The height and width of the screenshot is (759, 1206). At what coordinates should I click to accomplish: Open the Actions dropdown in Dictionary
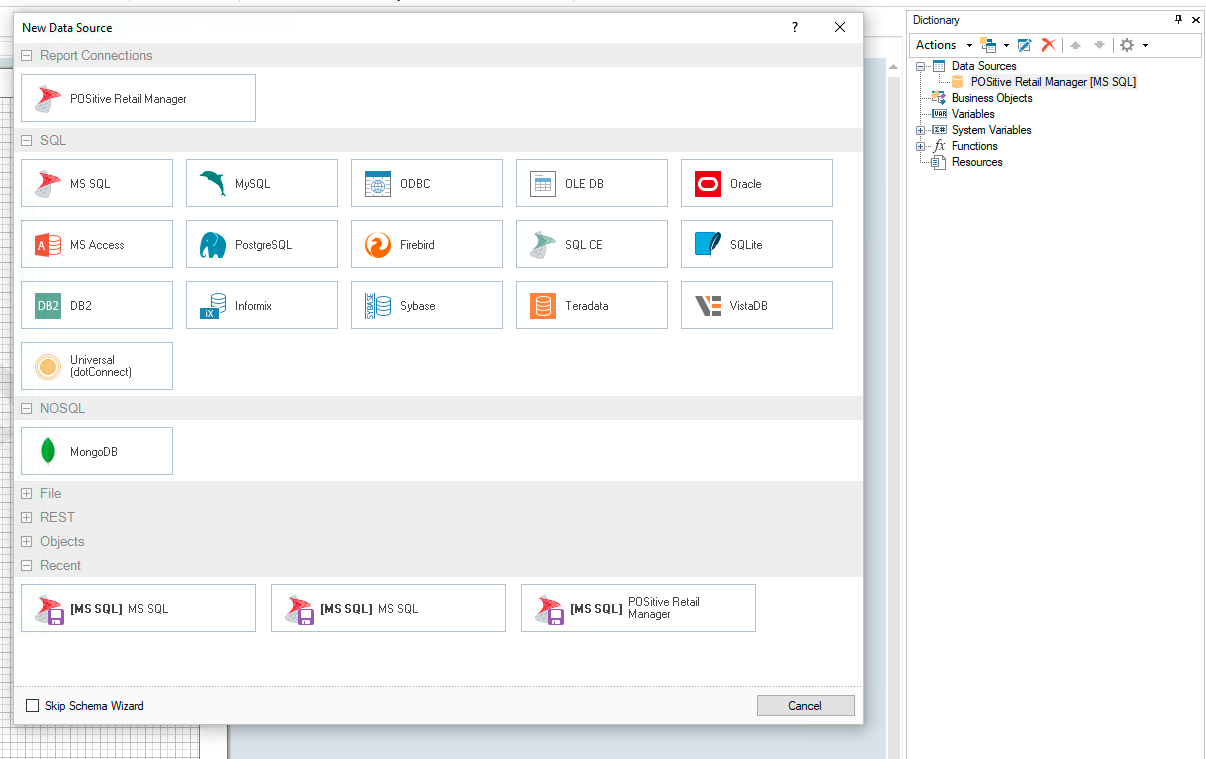[x=943, y=45]
